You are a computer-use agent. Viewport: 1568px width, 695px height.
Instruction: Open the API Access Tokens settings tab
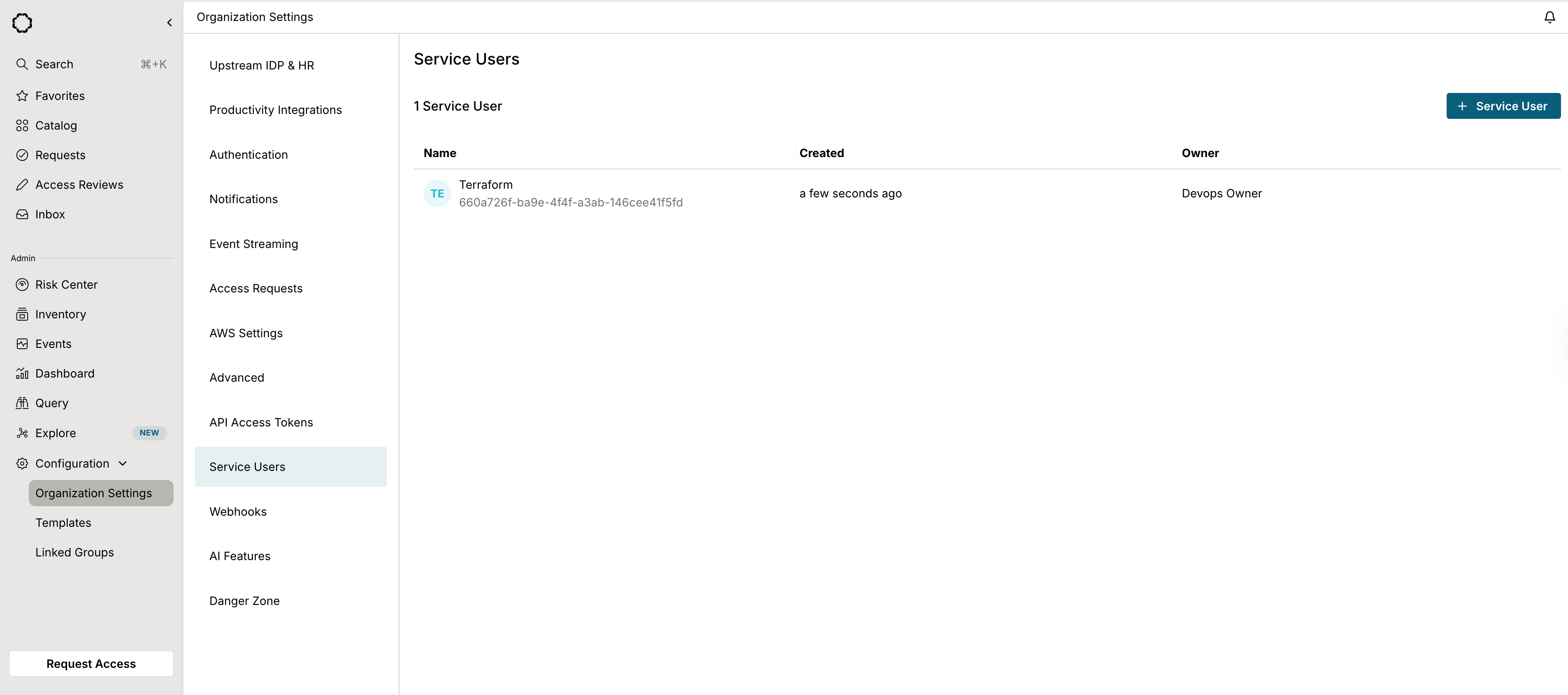261,422
